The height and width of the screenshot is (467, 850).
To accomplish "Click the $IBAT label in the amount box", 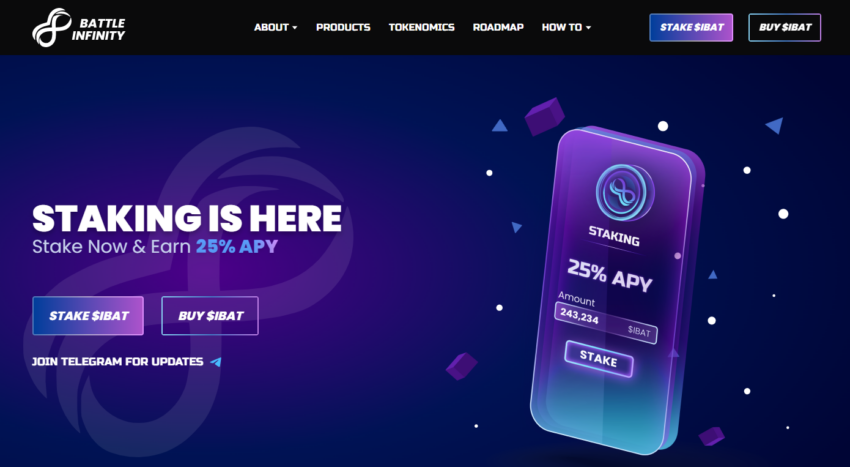I will tap(639, 331).
